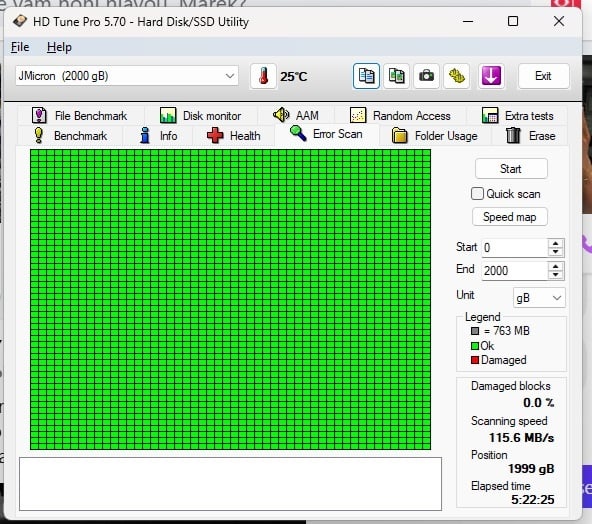Image resolution: width=592 pixels, height=524 pixels.
Task: Open the File Benchmark tab
Action: click(x=80, y=116)
